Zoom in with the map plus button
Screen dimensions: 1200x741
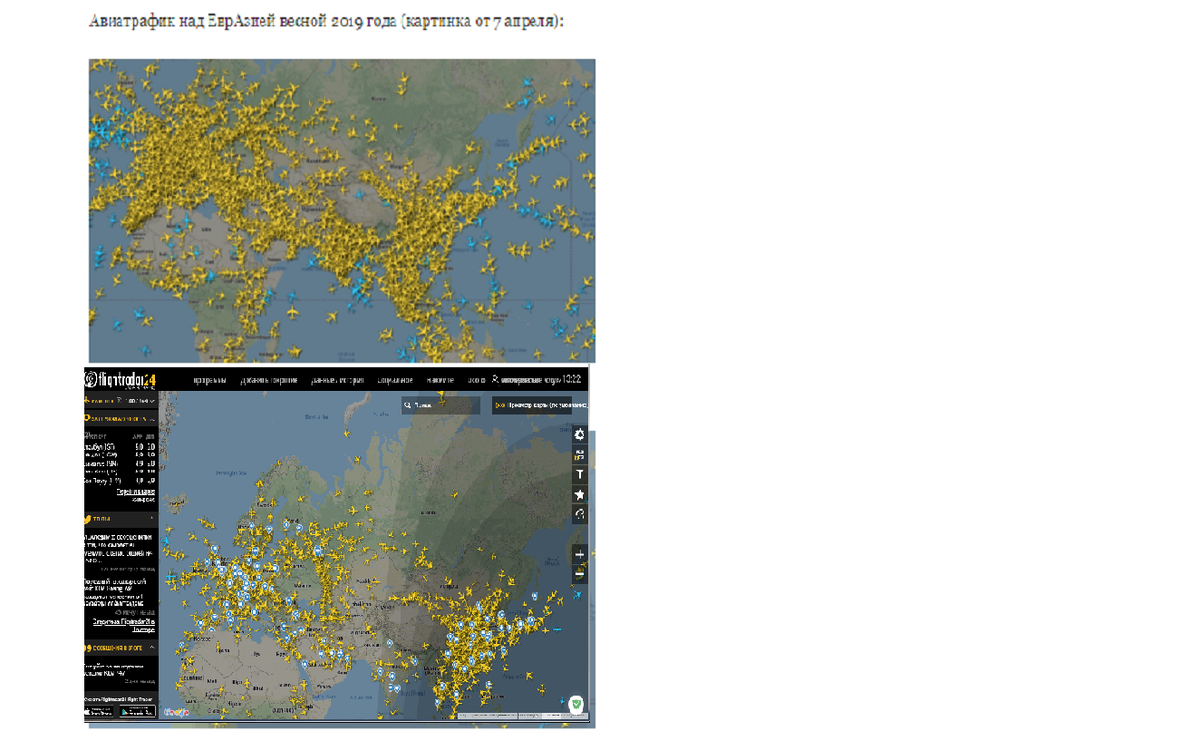pyautogui.click(x=579, y=554)
